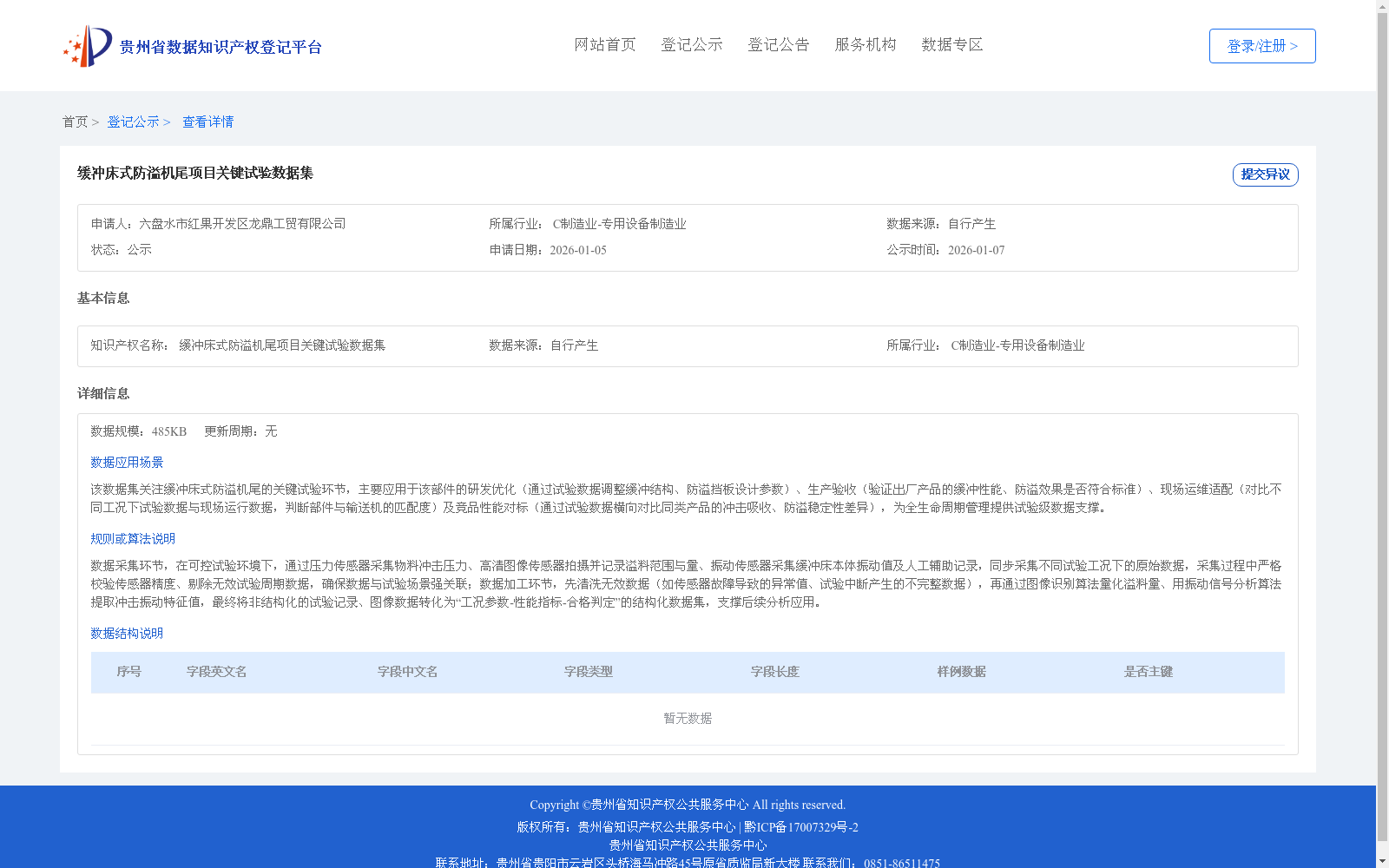
Task: Click 知识产权名称 value in 基本信息
Action: (282, 345)
